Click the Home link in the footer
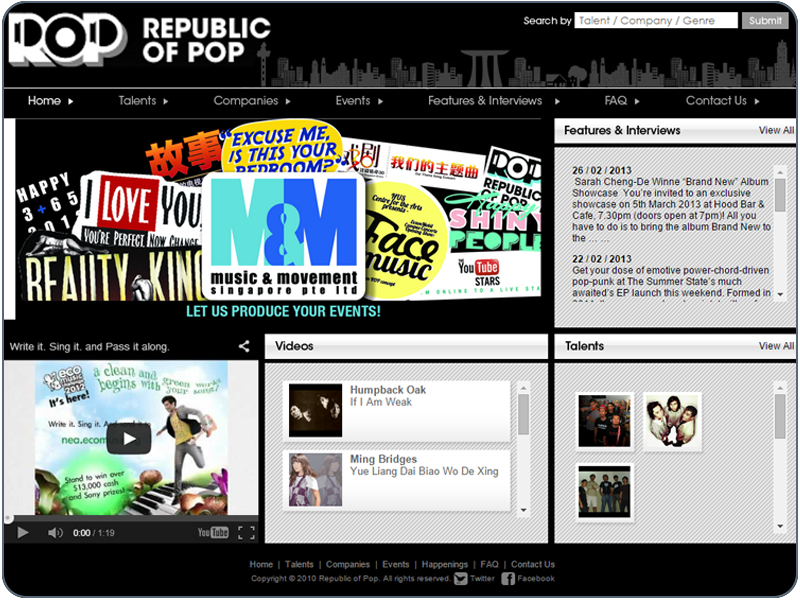Image resolution: width=800 pixels, height=600 pixels. (x=261, y=564)
